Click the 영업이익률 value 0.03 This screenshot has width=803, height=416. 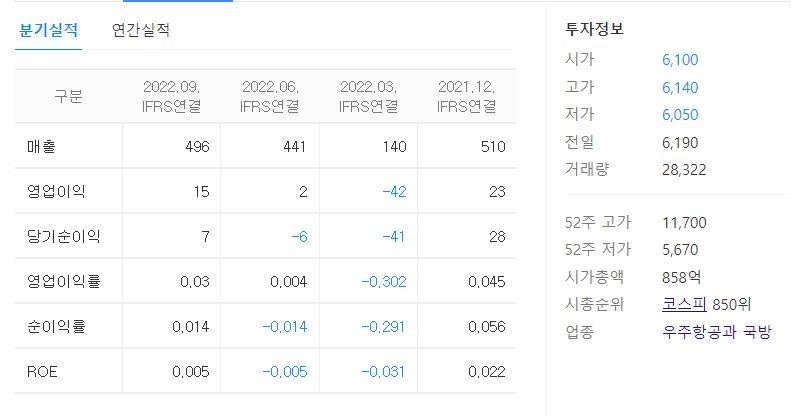tap(195, 282)
